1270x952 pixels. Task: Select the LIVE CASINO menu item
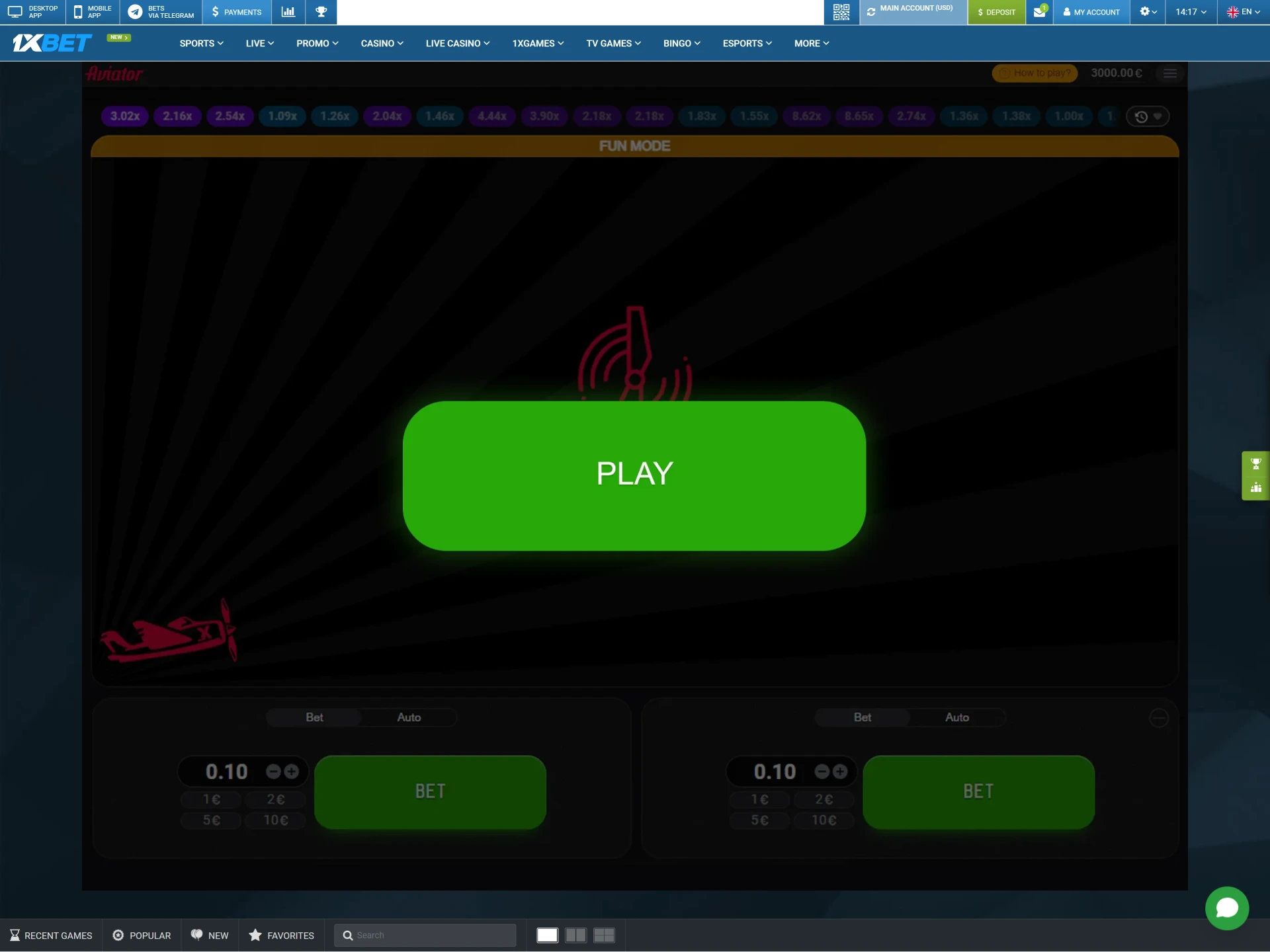point(456,42)
